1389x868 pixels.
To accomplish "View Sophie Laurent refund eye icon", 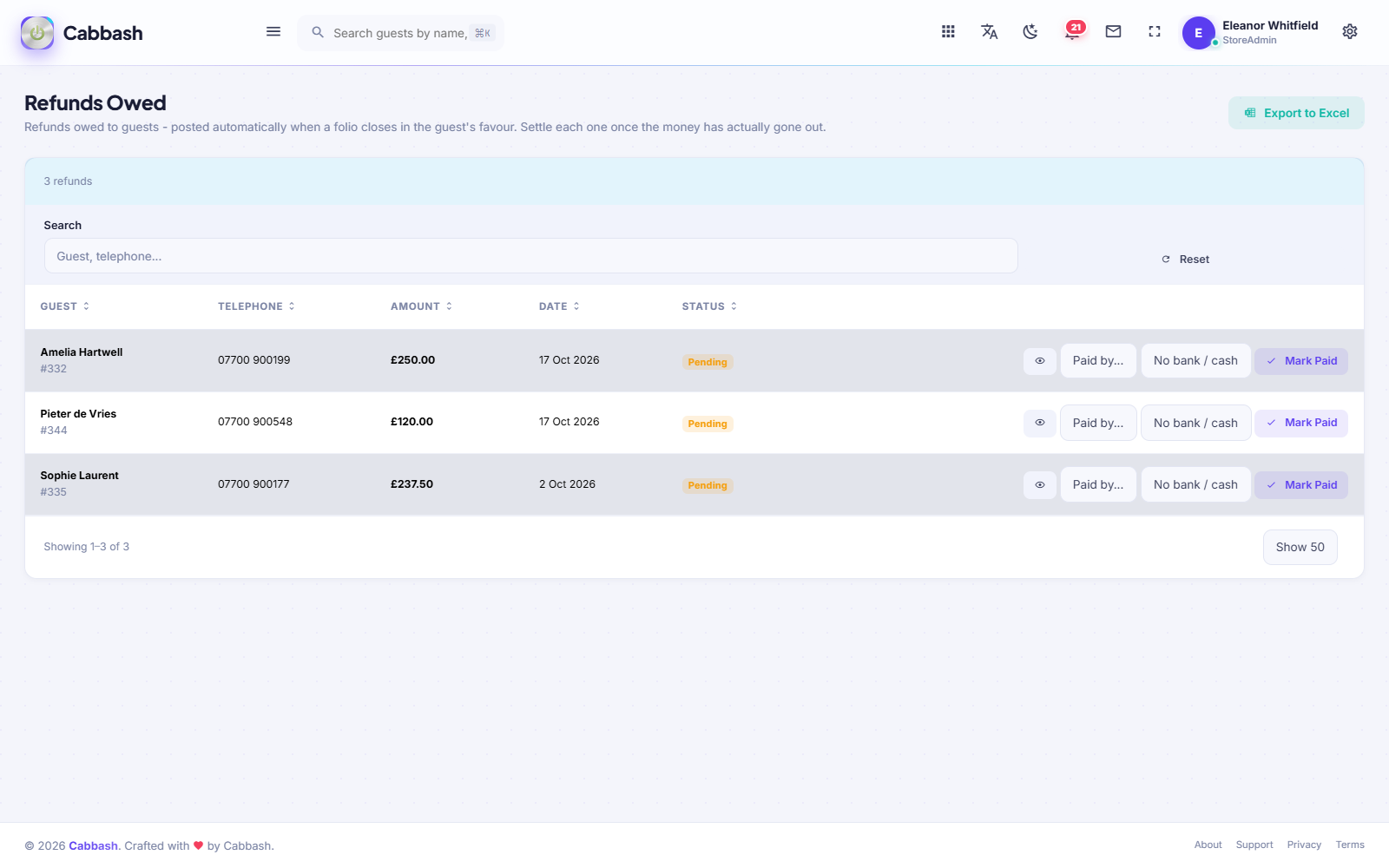I will (x=1040, y=485).
